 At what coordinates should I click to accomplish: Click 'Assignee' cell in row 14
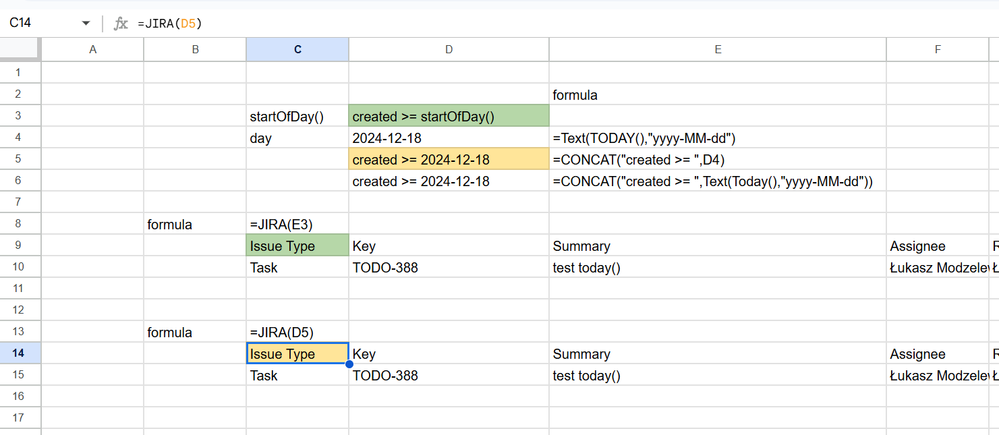938,353
